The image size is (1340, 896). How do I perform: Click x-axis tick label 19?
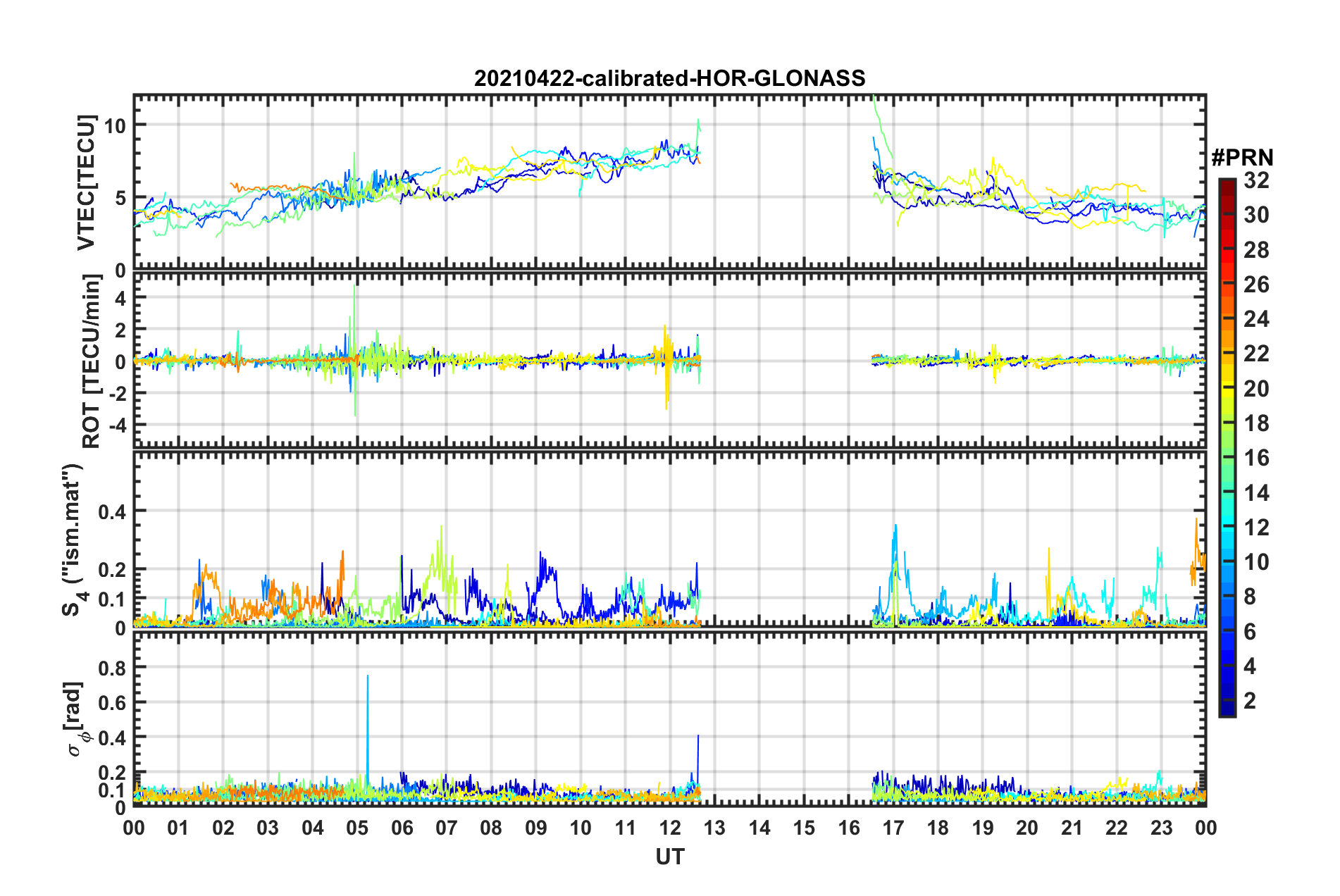point(983,828)
